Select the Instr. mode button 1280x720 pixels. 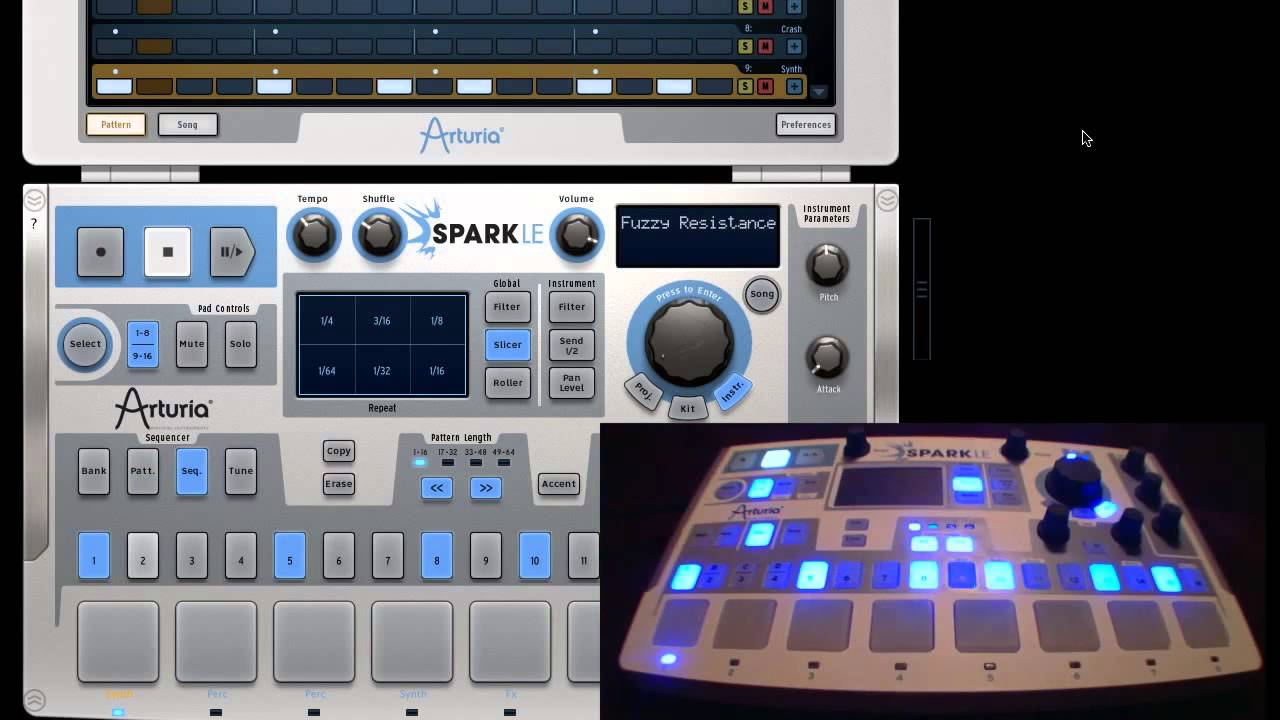pos(733,391)
